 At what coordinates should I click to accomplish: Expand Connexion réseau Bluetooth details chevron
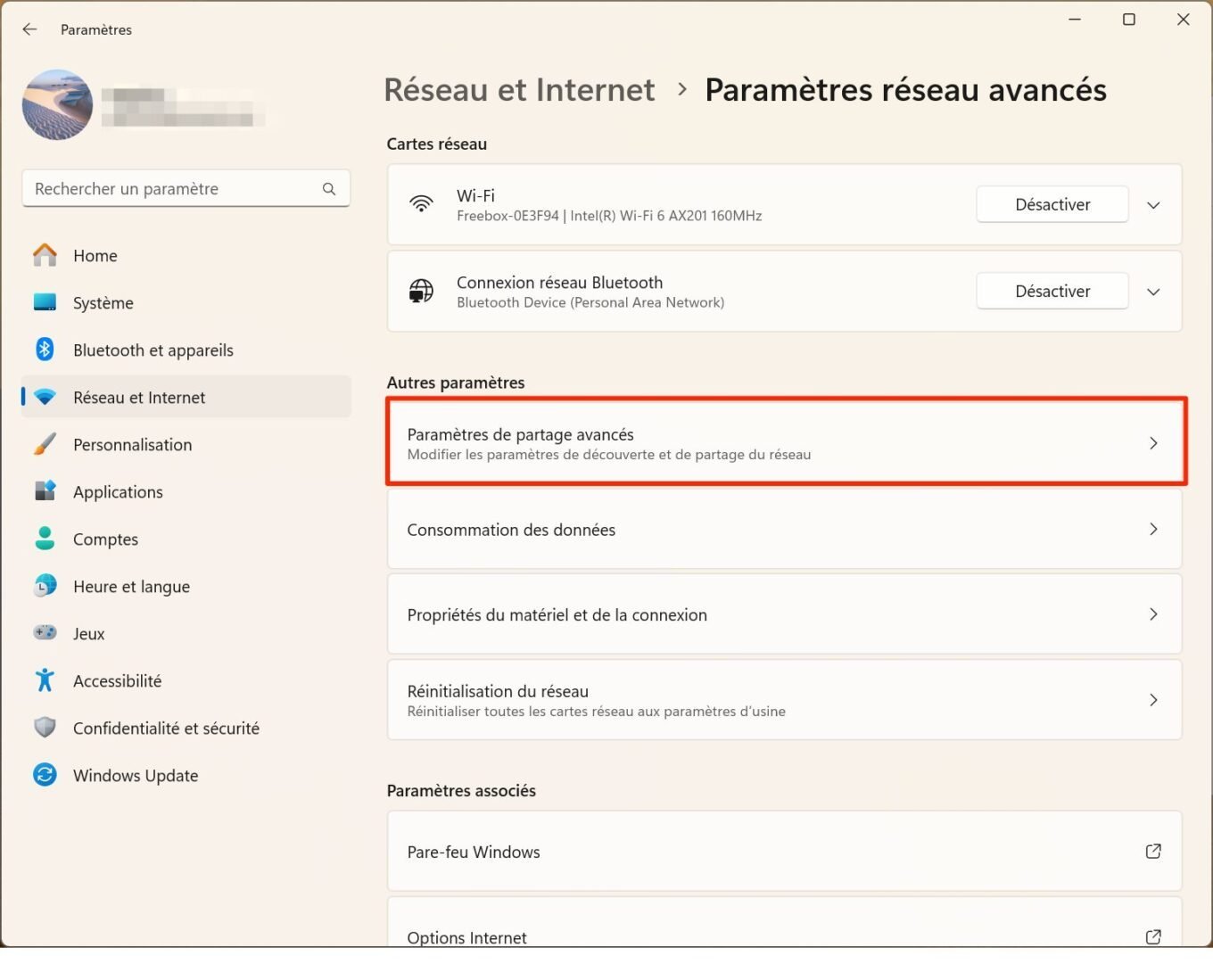click(1153, 292)
